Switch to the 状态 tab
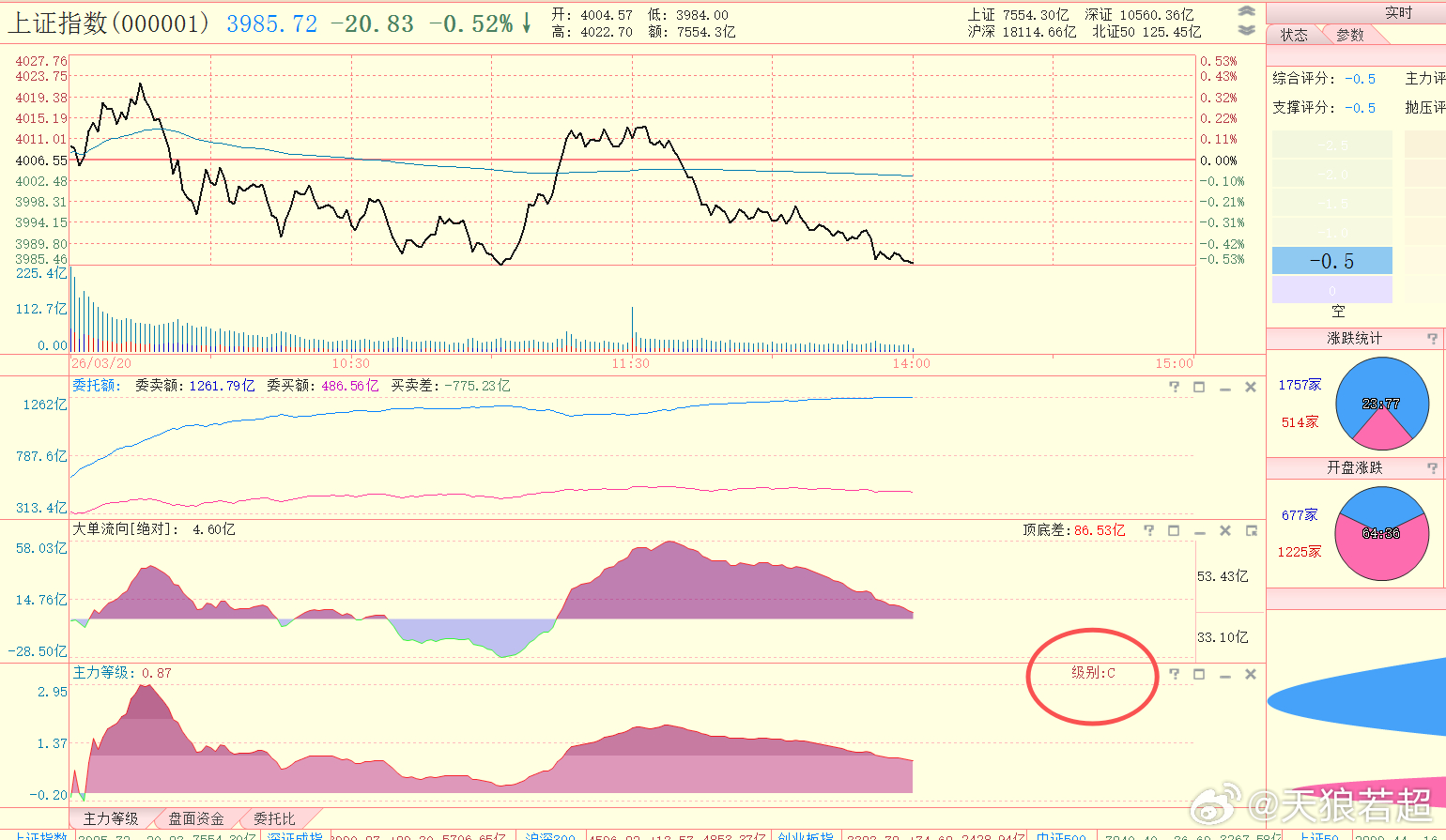This screenshot has height=840, width=1446. pyautogui.click(x=1294, y=35)
